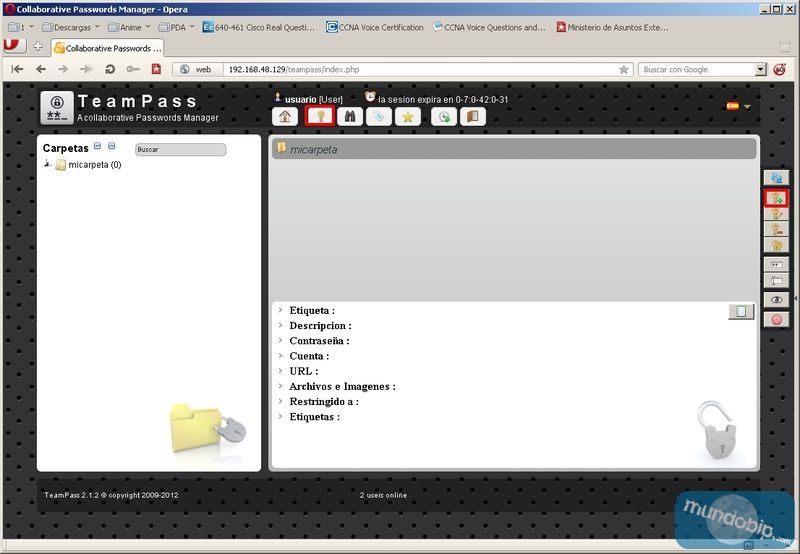This screenshot has height=554, width=800.
Task: Click the text field icon in right toolbar
Action: click(777, 280)
